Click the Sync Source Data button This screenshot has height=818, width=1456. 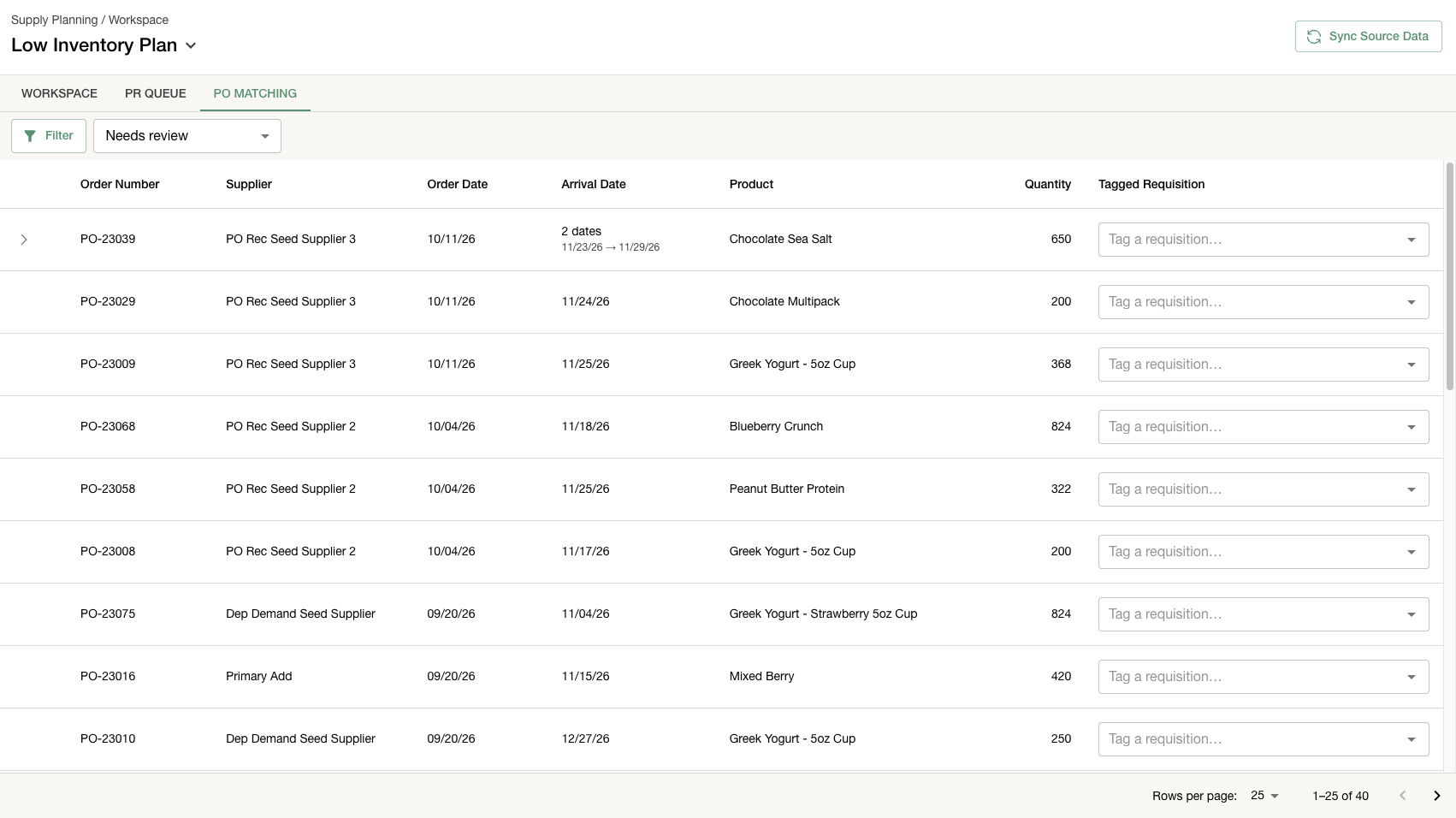1368,37
